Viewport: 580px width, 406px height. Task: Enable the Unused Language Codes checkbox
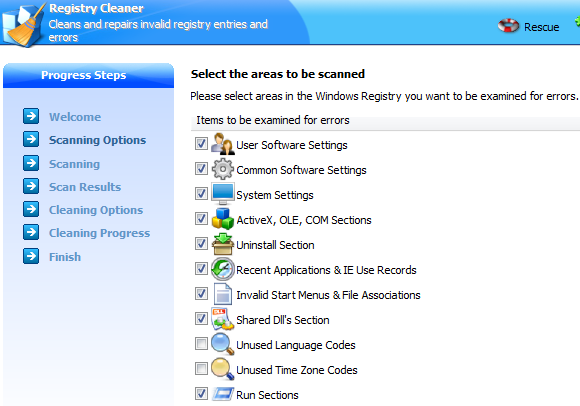[201, 344]
